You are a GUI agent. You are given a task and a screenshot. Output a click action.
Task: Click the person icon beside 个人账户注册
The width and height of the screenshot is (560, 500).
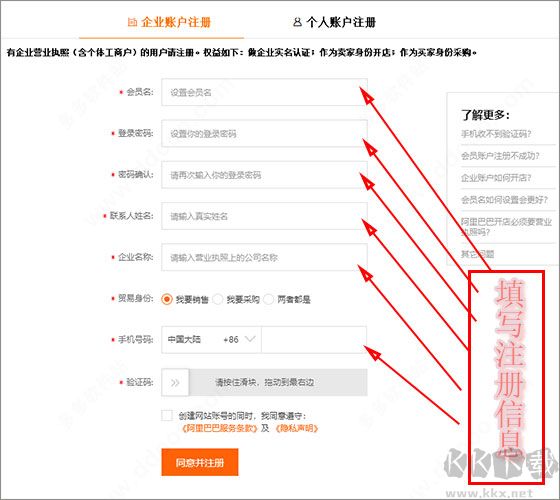(297, 22)
